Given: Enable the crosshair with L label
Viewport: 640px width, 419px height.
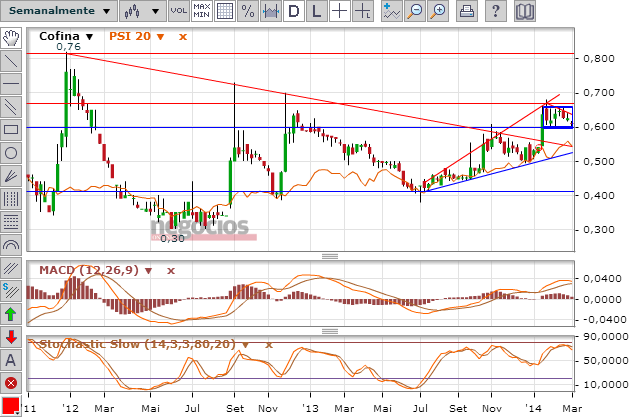Looking at the screenshot, I should point(362,11).
